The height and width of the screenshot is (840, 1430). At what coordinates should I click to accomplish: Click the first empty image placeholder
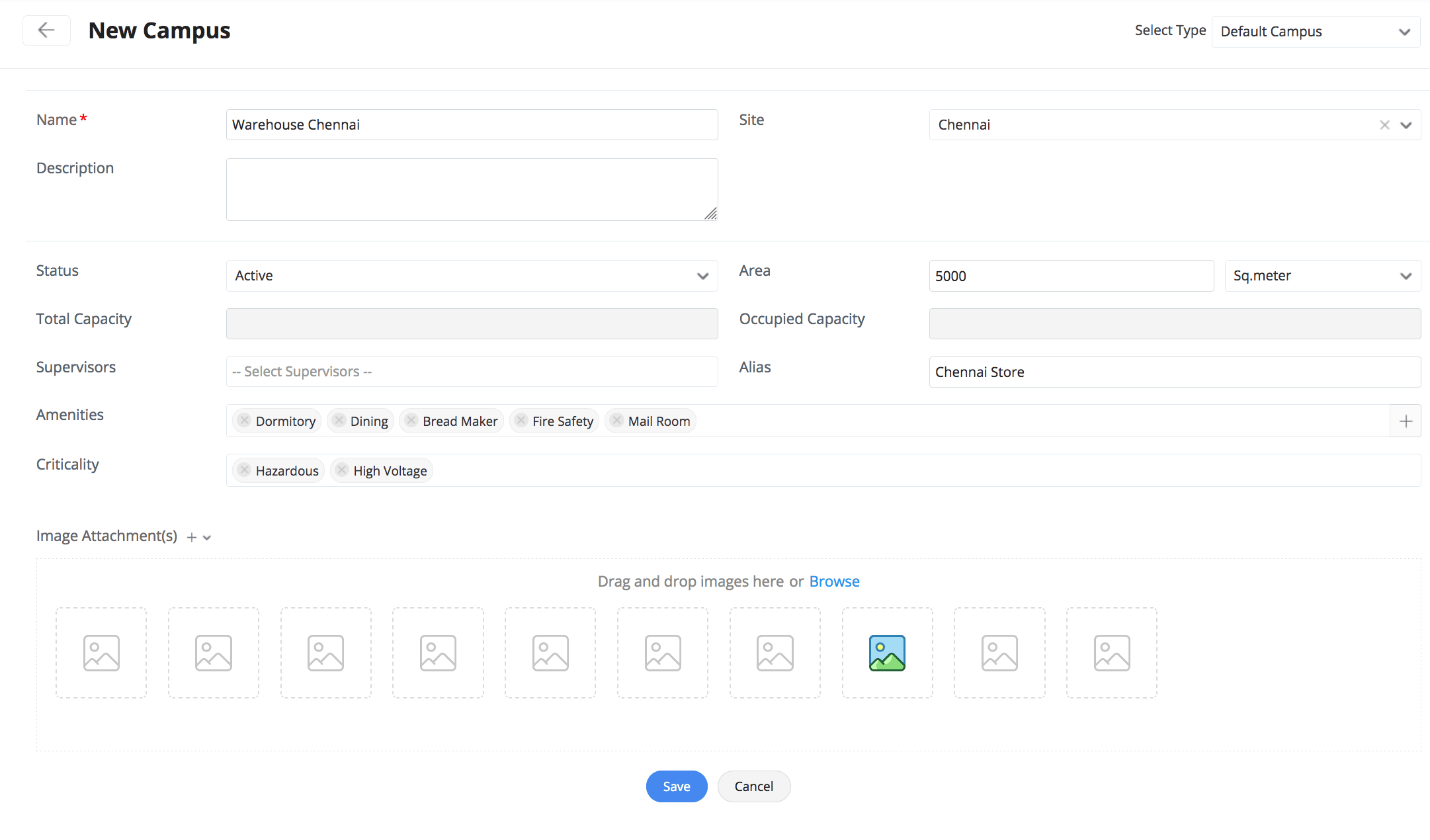(x=101, y=653)
